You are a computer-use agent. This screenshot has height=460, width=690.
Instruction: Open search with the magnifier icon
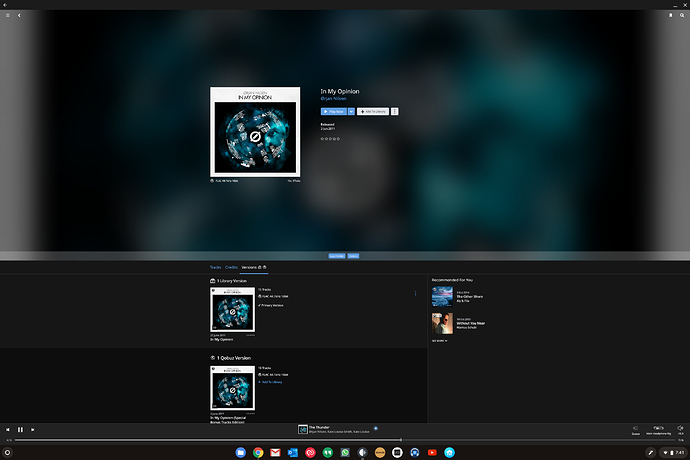coord(682,15)
